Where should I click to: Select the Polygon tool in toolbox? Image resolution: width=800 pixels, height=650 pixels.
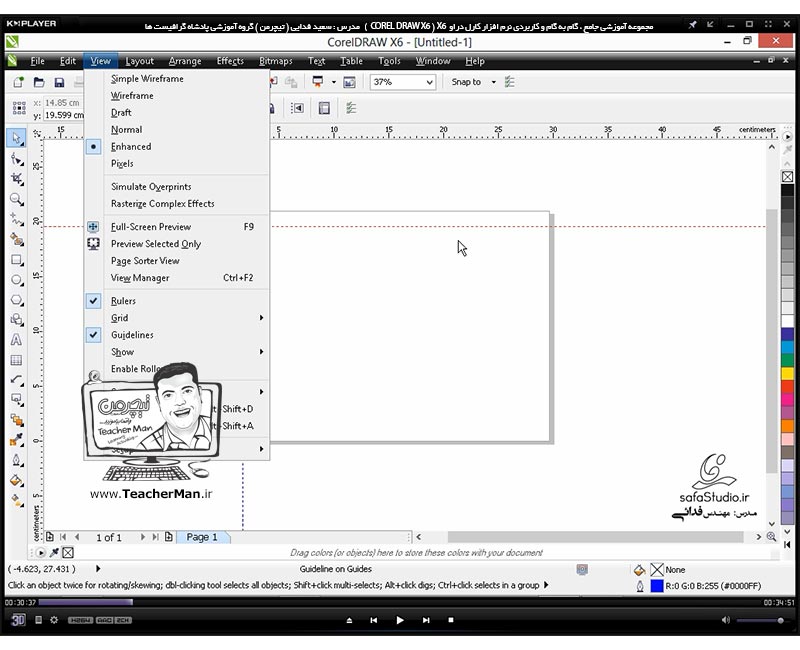[x=16, y=300]
